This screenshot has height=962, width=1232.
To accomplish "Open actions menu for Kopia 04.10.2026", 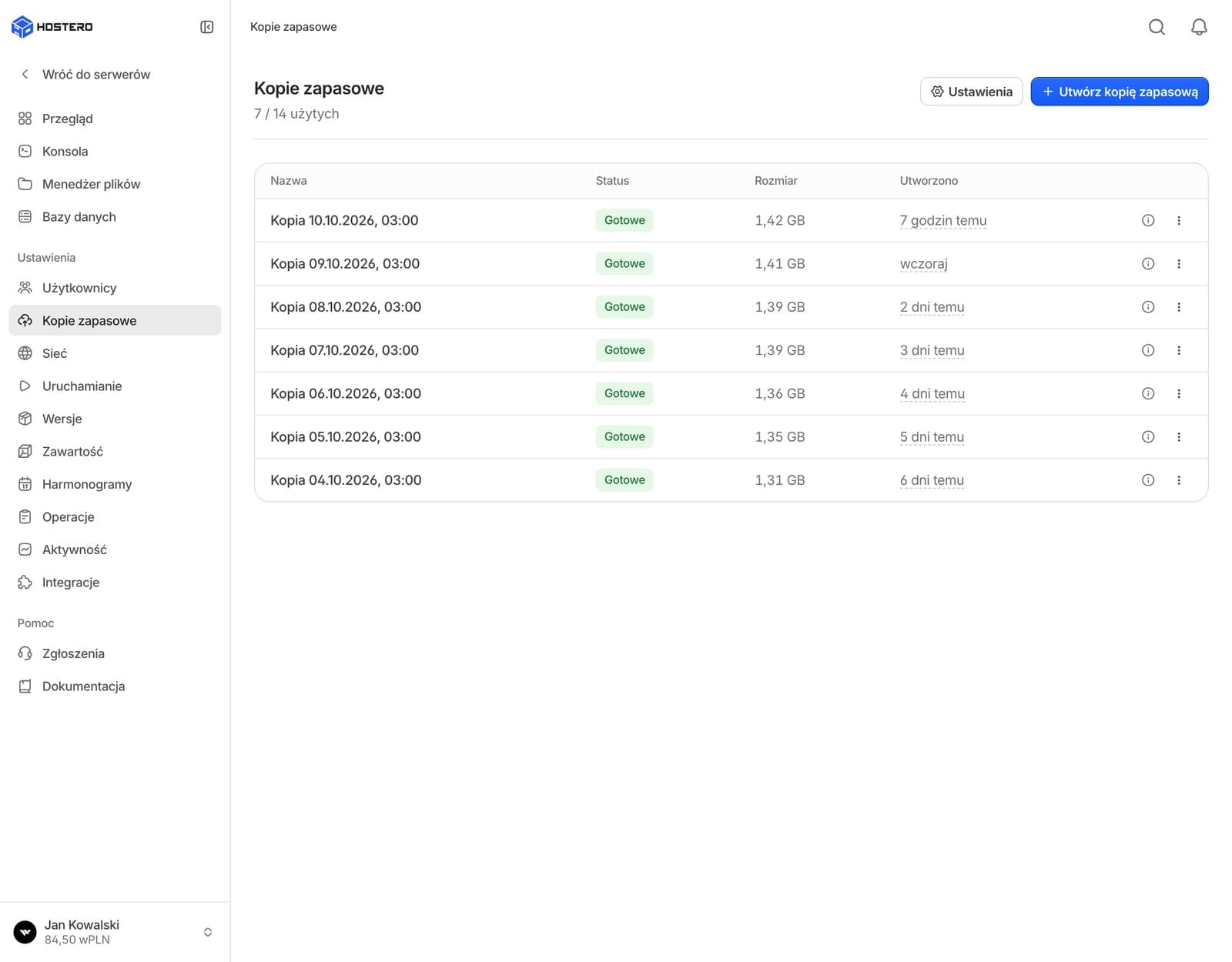I will pos(1179,480).
